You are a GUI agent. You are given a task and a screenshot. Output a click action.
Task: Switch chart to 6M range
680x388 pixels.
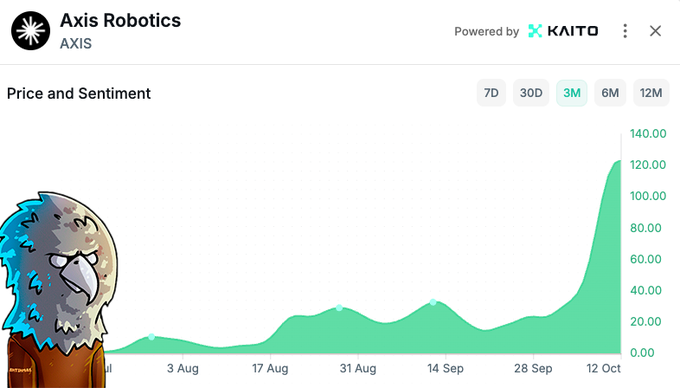click(x=610, y=93)
